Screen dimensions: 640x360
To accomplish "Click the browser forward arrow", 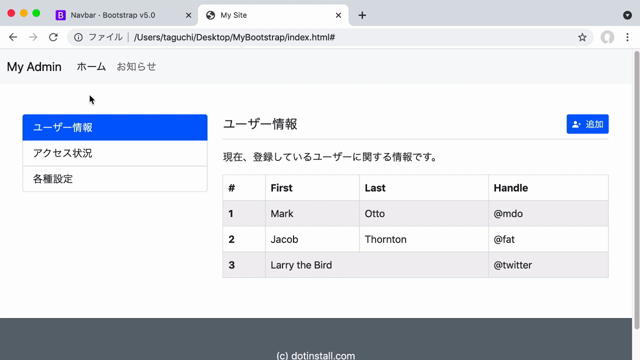I will point(33,37).
